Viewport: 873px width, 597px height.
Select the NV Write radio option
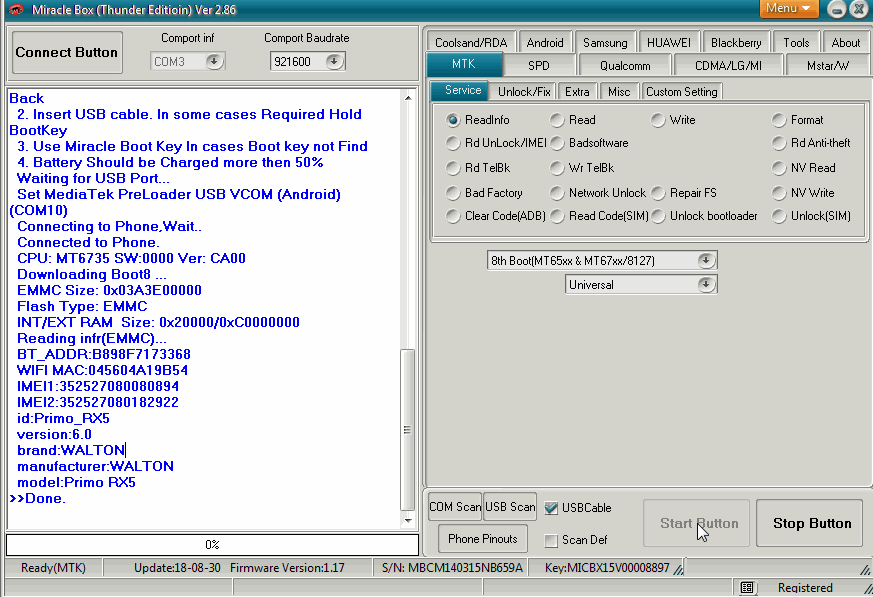pyautogui.click(x=779, y=193)
